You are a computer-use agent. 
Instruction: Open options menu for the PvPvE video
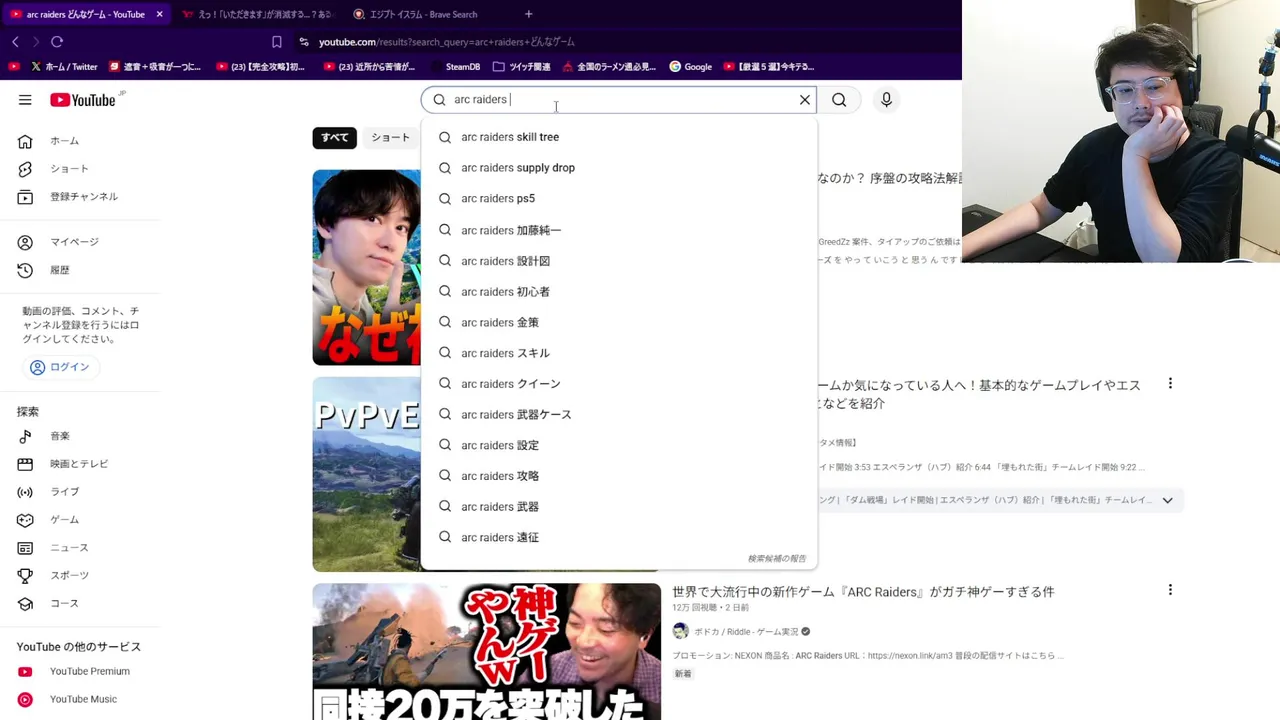1170,384
